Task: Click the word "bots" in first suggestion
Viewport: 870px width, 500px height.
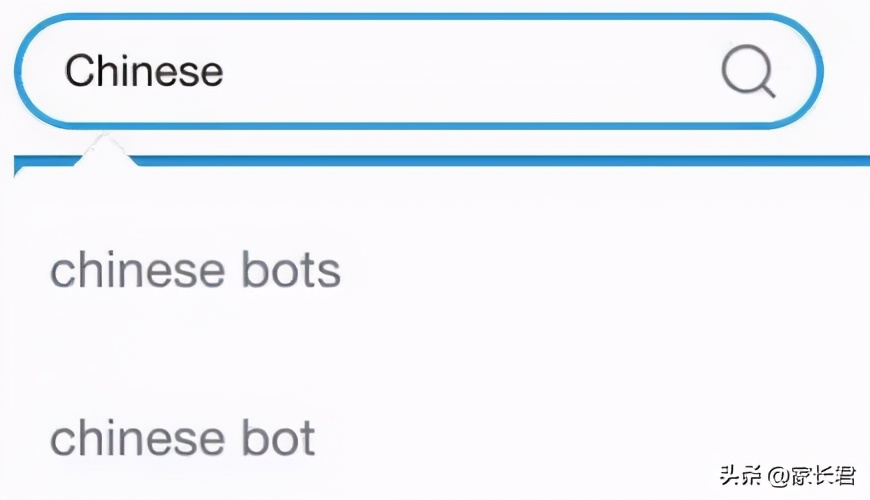Action: pos(291,270)
